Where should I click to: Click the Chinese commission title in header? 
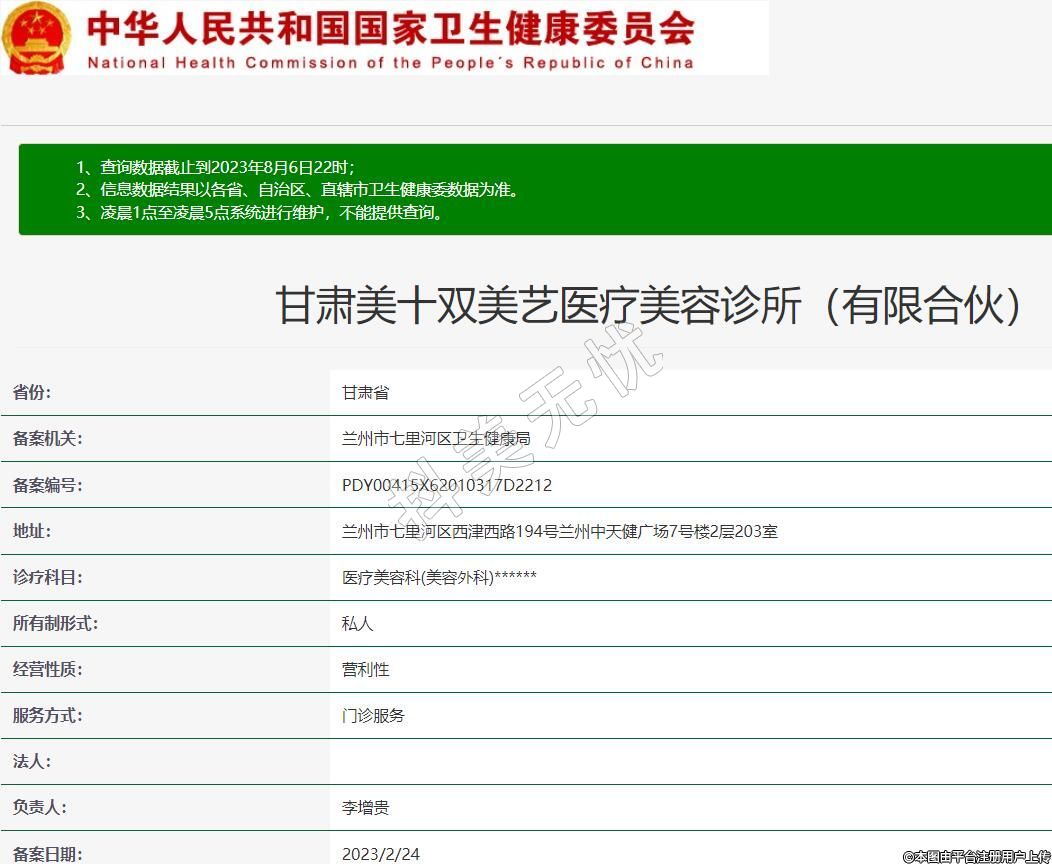tap(390, 28)
